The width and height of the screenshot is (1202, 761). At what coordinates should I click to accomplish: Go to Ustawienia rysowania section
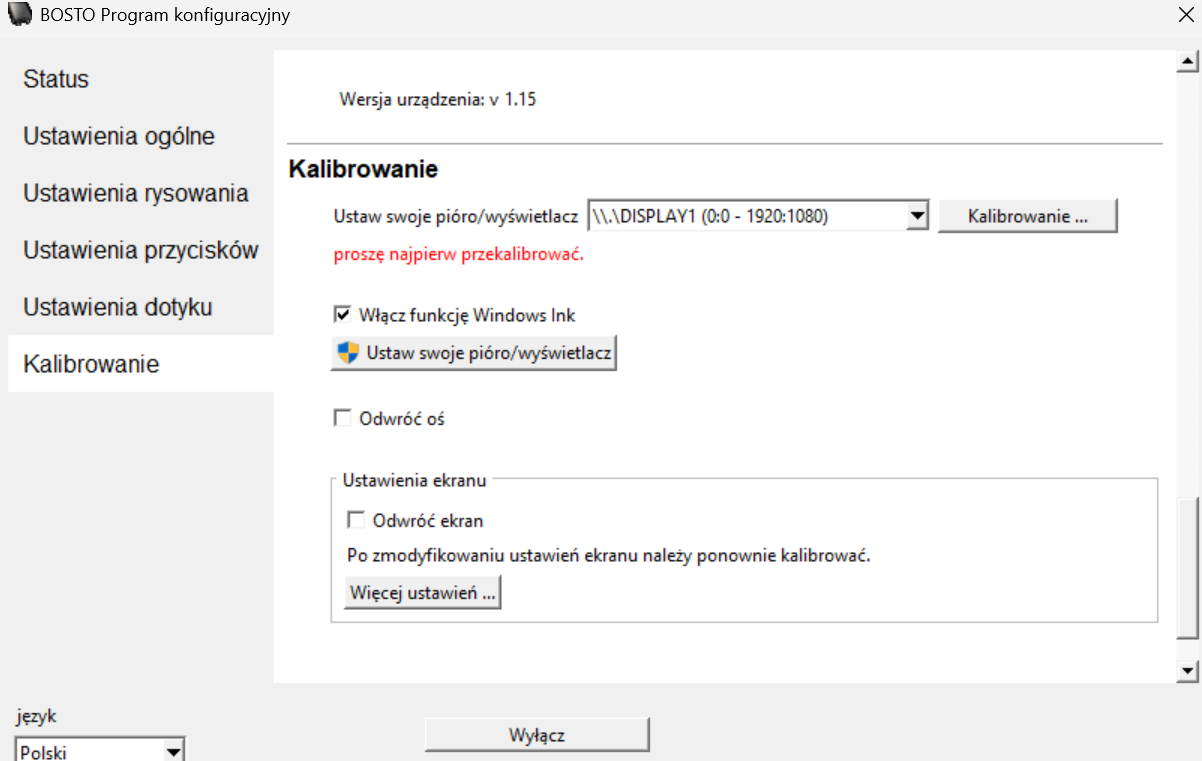coord(136,193)
